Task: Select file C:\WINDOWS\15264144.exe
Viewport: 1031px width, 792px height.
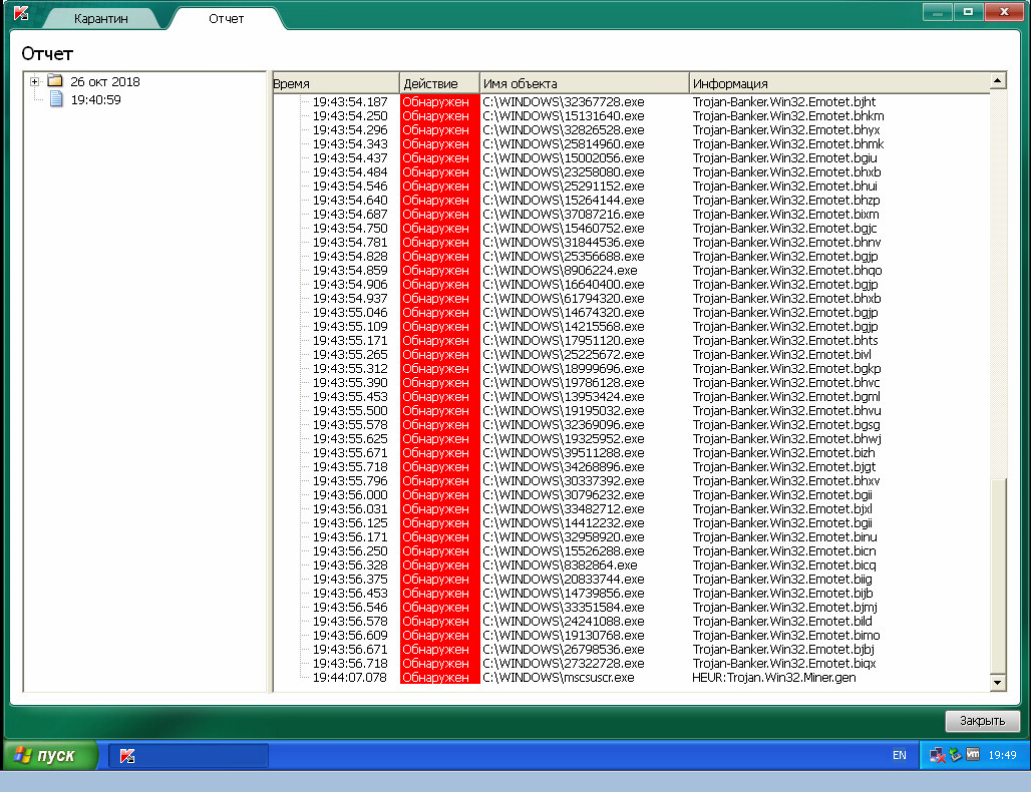Action: click(563, 200)
